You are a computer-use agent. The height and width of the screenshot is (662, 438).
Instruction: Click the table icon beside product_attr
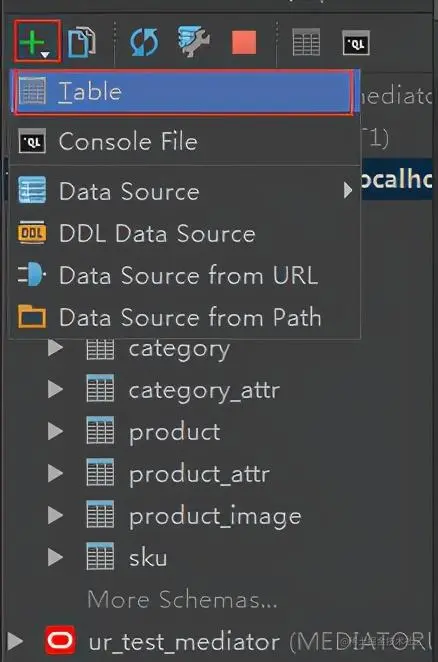(x=100, y=472)
